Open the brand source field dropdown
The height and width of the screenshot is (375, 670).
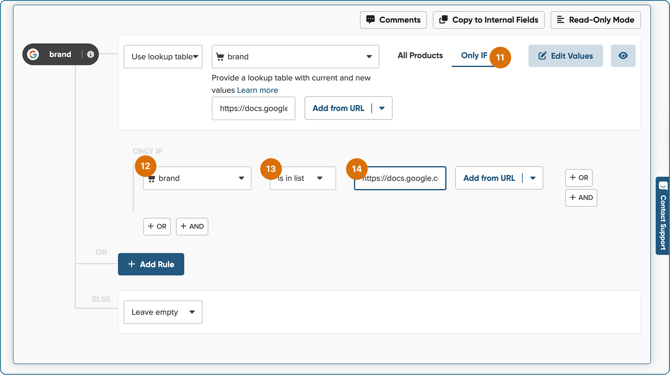295,57
